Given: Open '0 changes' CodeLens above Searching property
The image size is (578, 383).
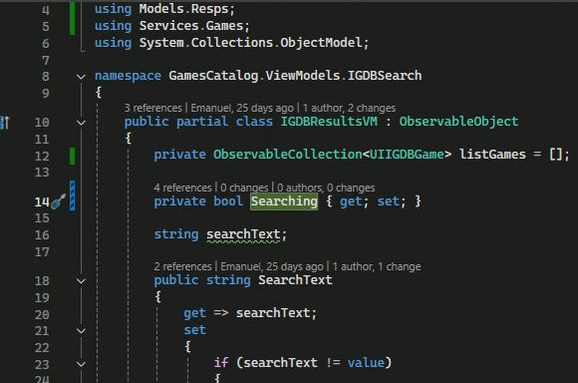Looking at the screenshot, I should 244,188.
